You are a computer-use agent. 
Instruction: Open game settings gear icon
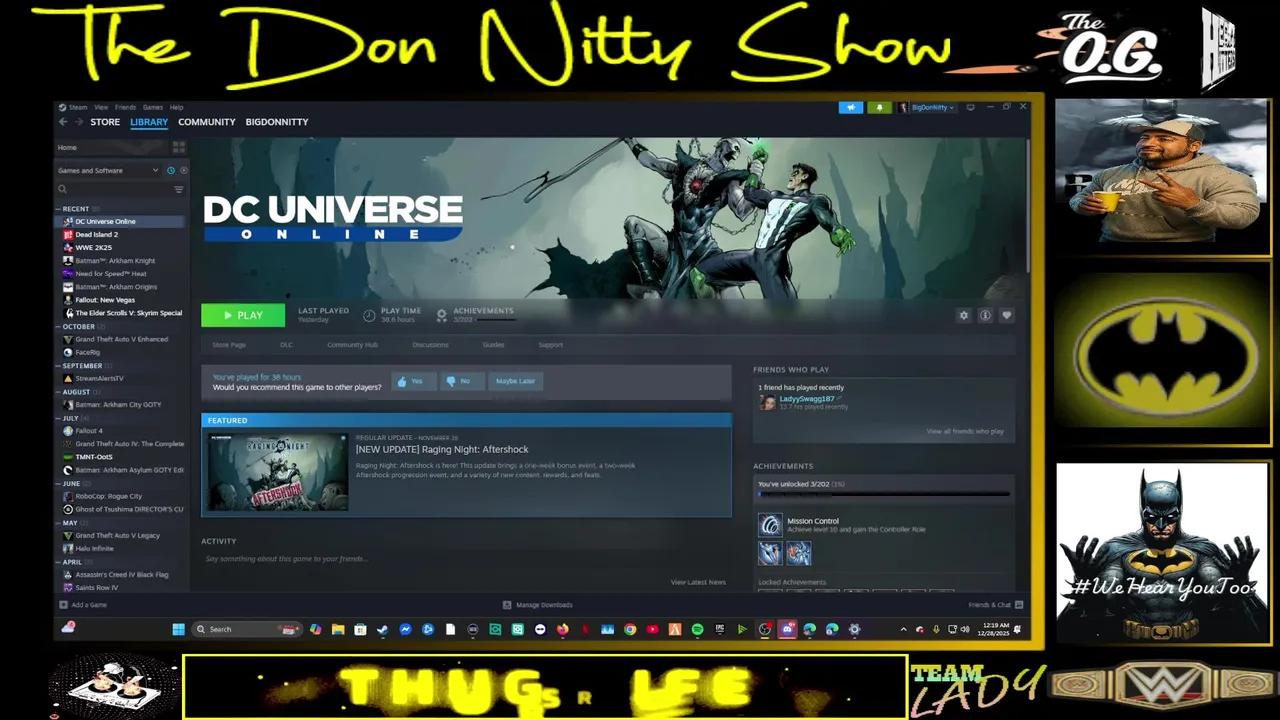pyautogui.click(x=964, y=315)
